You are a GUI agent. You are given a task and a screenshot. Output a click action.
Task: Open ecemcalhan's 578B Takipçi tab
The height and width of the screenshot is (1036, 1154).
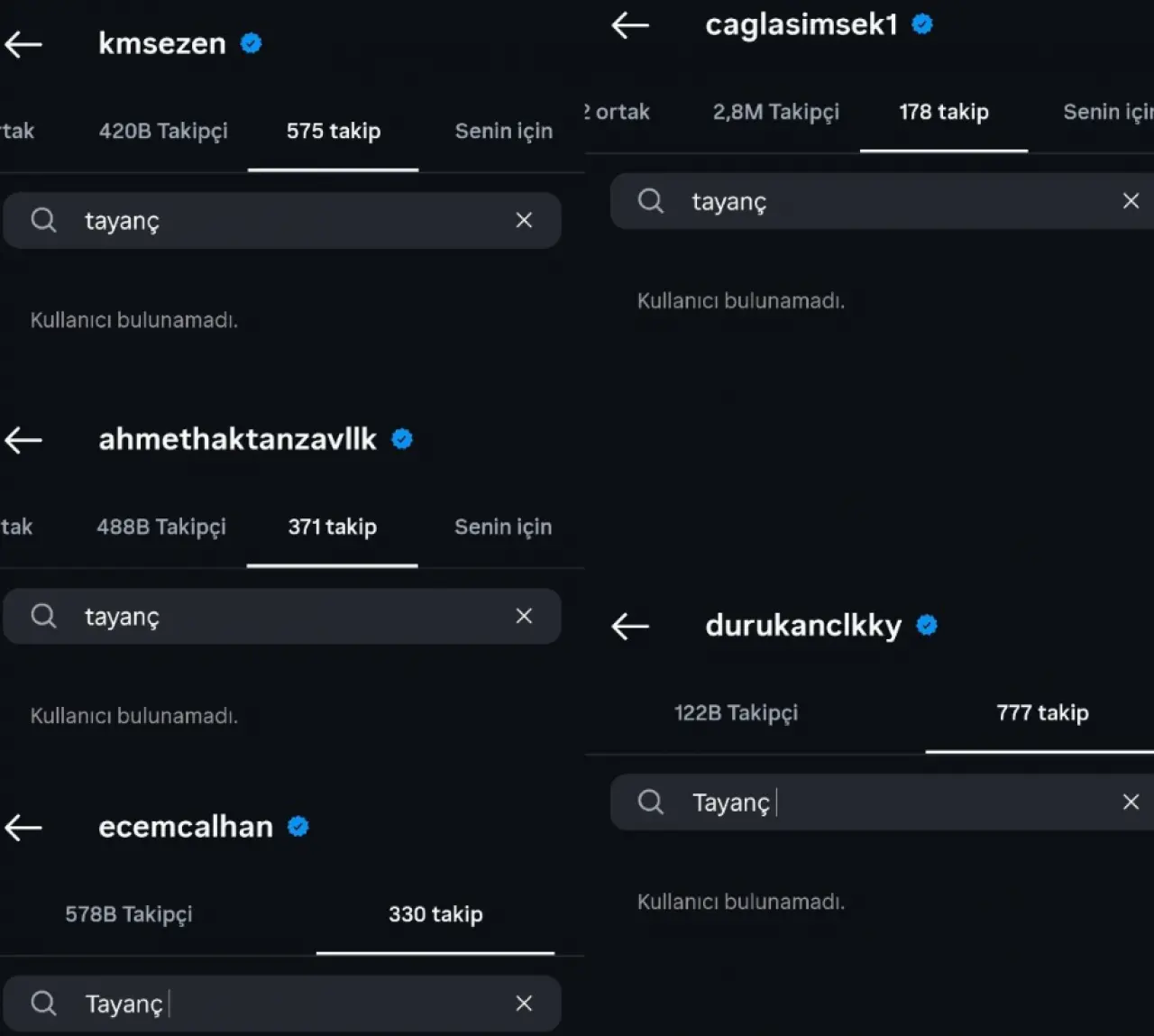[129, 914]
